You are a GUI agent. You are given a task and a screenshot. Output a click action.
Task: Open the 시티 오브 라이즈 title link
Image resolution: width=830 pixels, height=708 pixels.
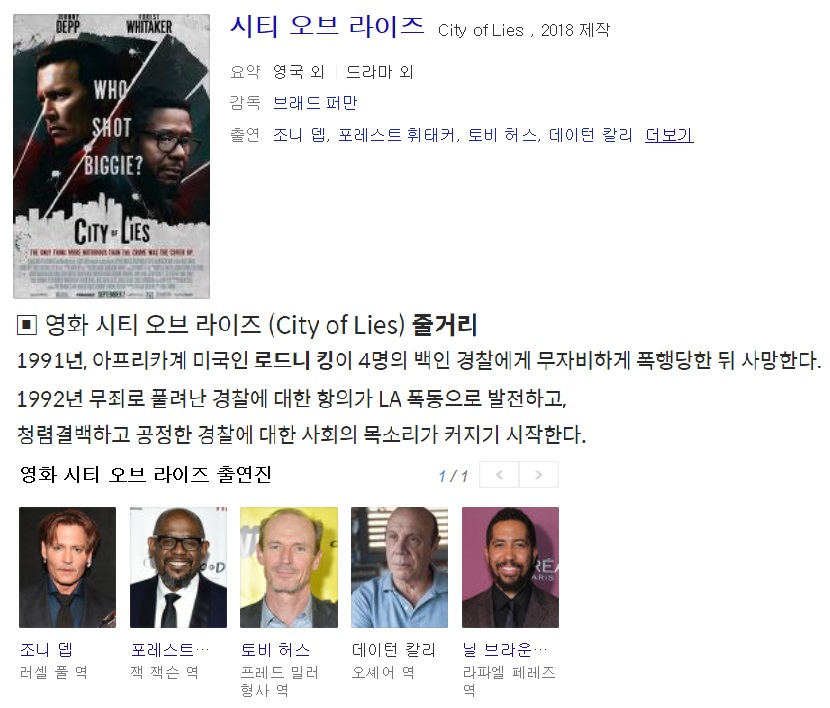click(327, 27)
